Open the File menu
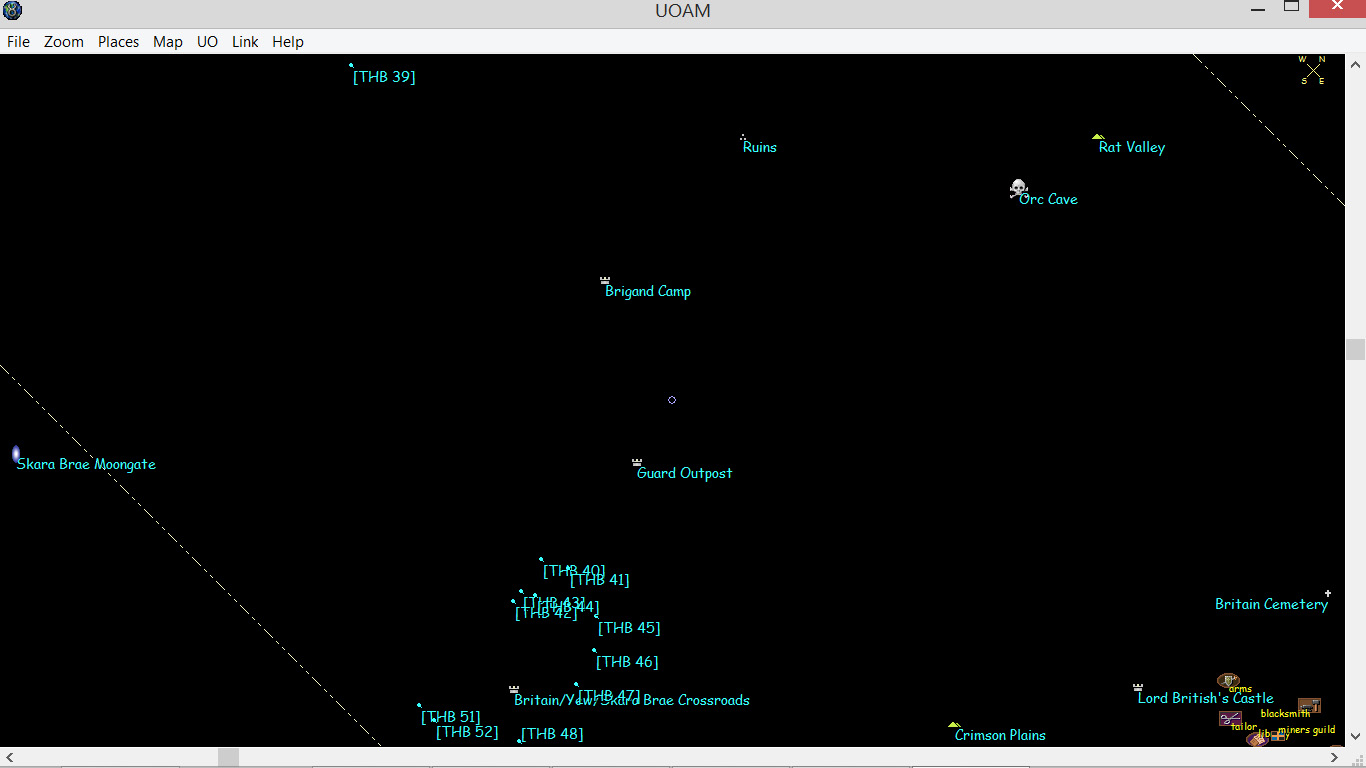Viewport: 1366px width, 768px height. coord(18,42)
